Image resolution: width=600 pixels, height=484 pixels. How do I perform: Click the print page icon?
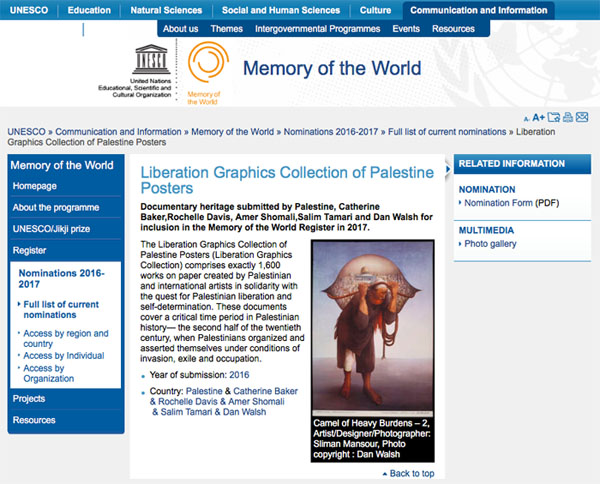coord(568,117)
